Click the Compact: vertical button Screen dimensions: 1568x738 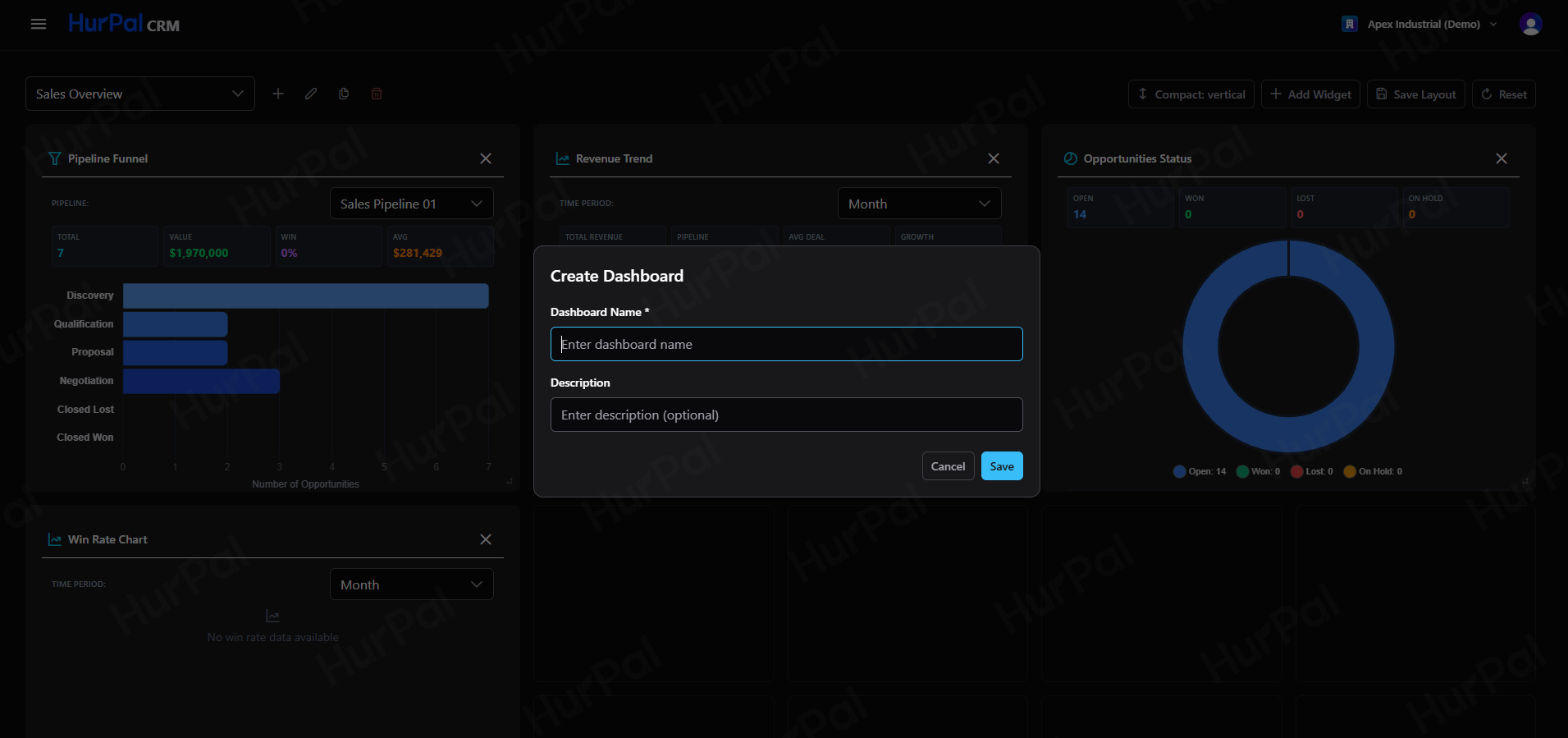click(x=1191, y=94)
